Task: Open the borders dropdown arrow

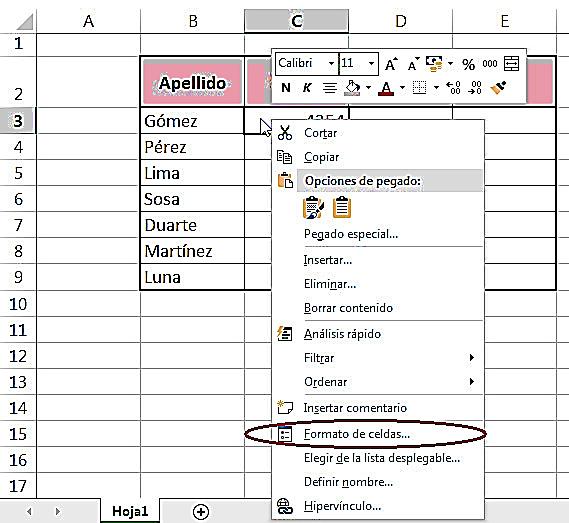Action: coord(436,87)
